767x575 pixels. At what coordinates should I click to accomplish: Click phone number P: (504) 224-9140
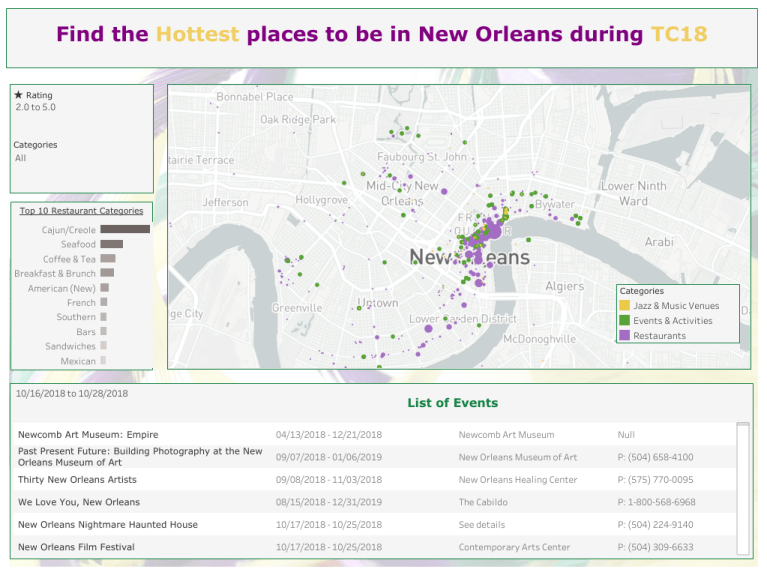pos(655,525)
